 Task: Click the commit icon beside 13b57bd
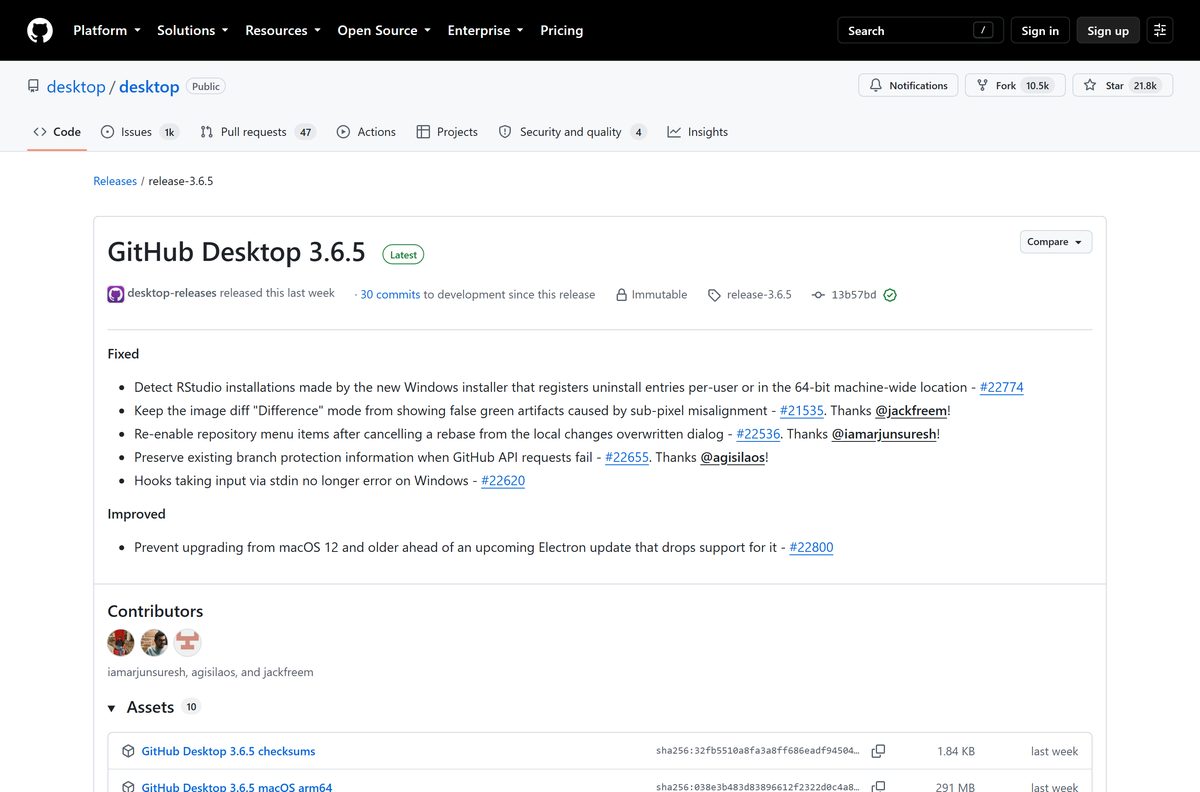point(818,295)
